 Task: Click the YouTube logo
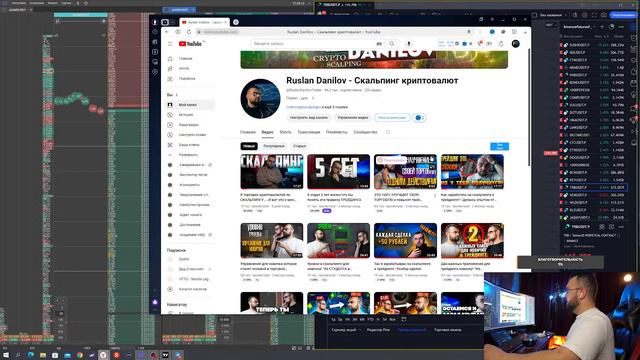coord(190,44)
